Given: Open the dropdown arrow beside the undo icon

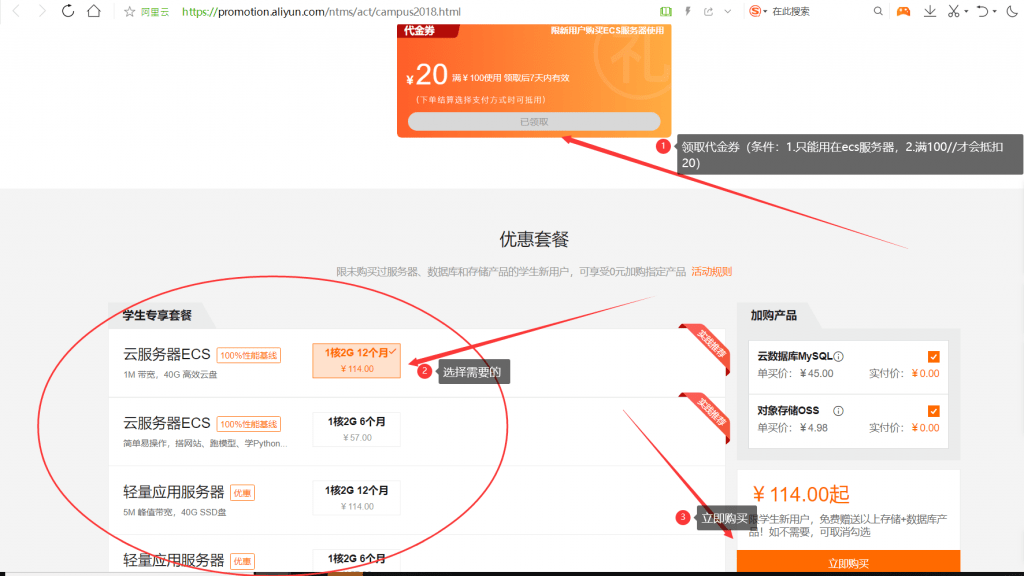Looking at the screenshot, I should pyautogui.click(x=995, y=11).
